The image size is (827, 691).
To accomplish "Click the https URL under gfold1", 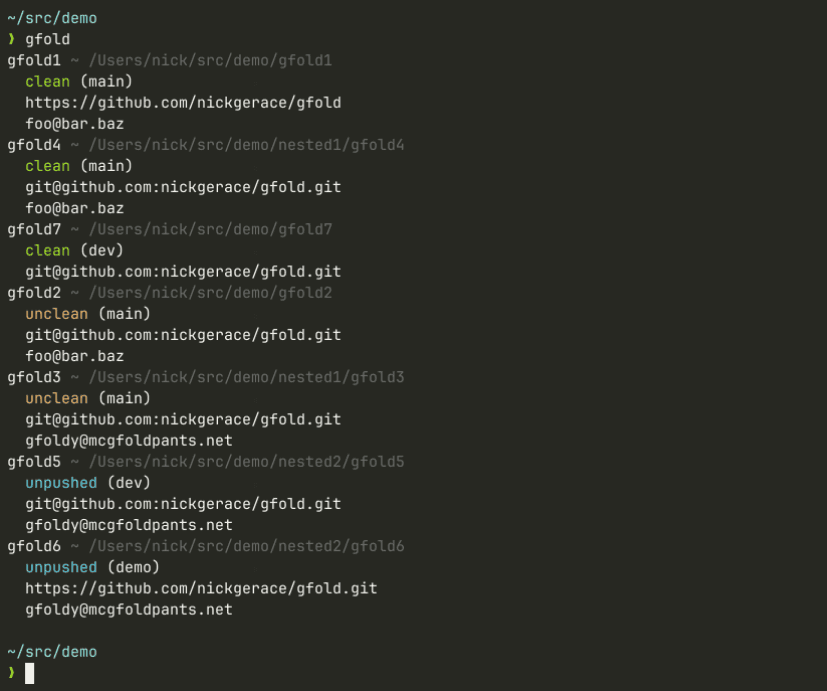I will pos(183,103).
